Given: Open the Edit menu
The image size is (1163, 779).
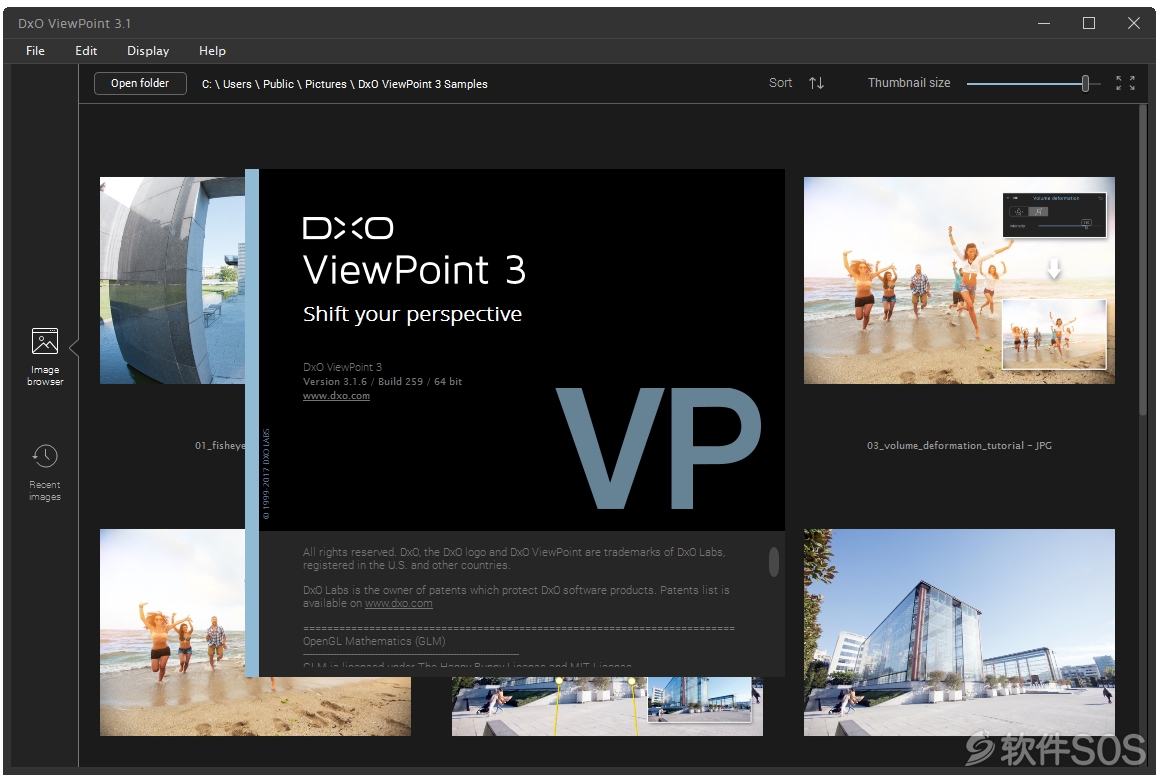Looking at the screenshot, I should [86, 50].
